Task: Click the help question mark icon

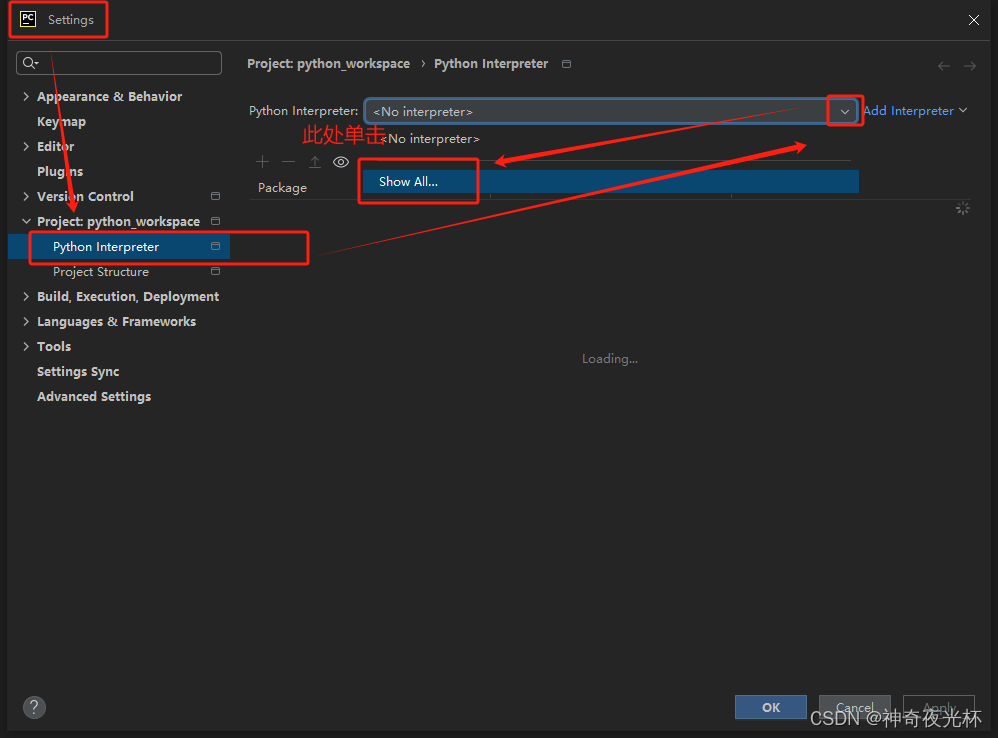Action: [34, 707]
